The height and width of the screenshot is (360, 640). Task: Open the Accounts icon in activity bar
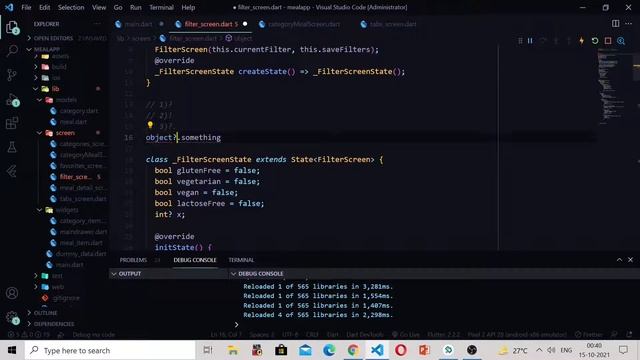(x=12, y=293)
